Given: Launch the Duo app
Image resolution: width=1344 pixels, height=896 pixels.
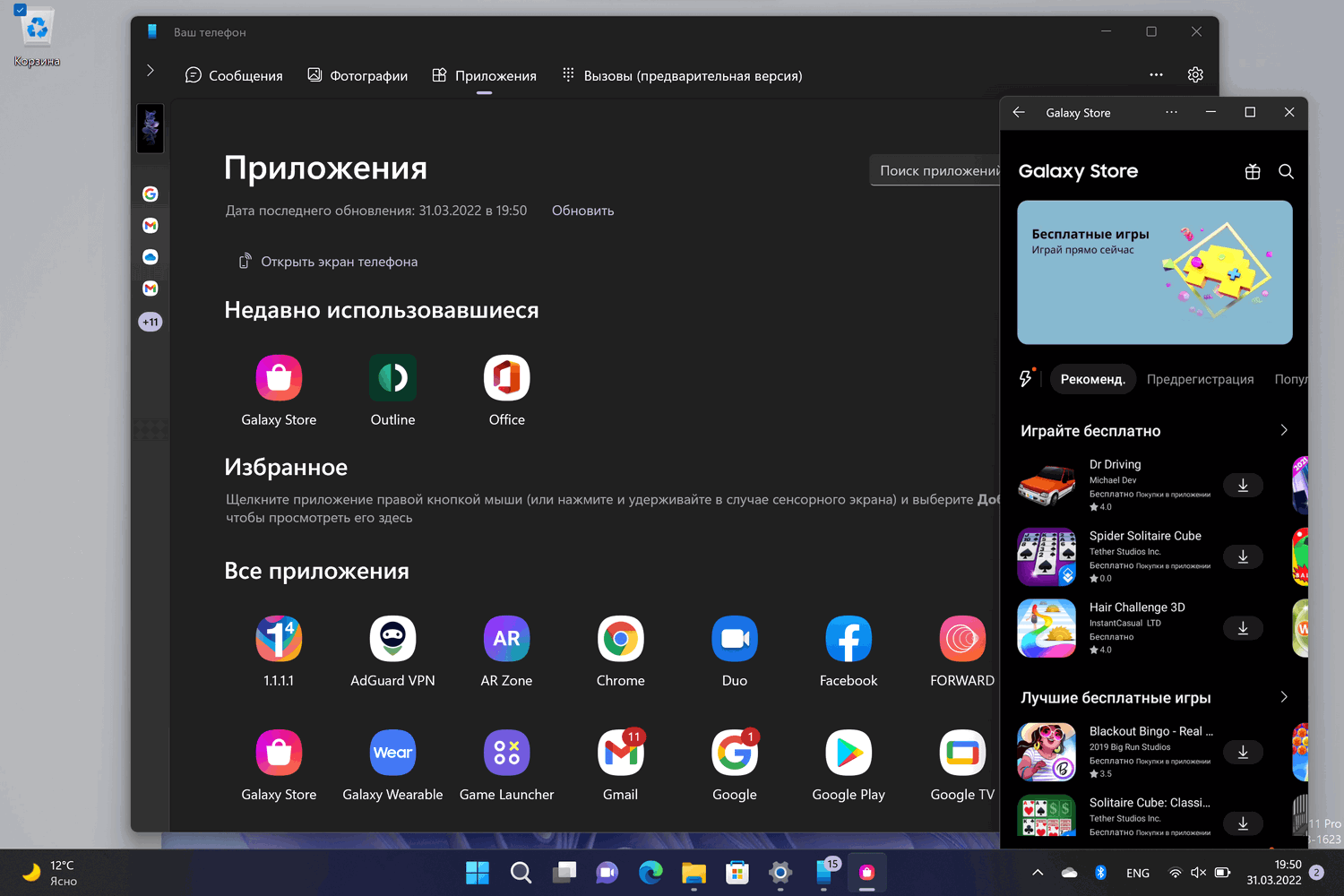Looking at the screenshot, I should tap(735, 639).
